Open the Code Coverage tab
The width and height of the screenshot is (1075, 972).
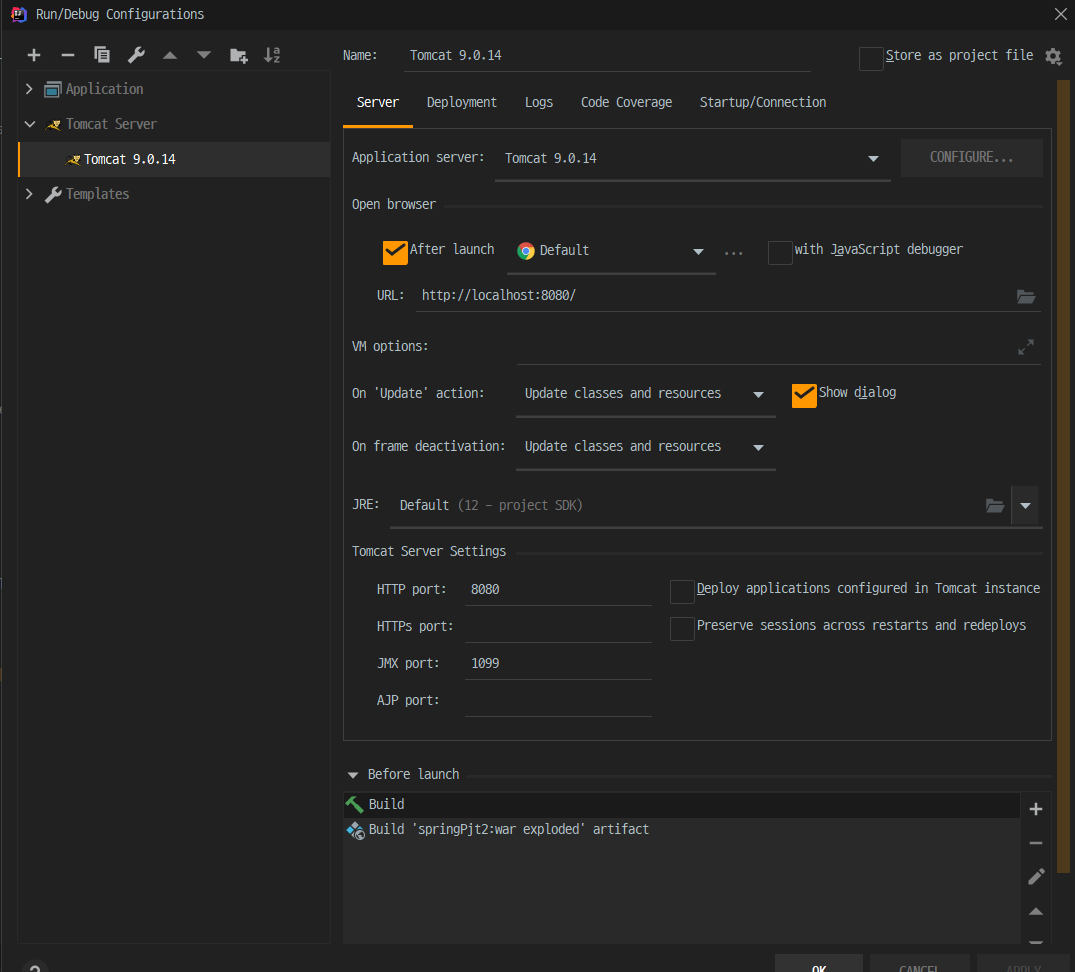tap(626, 102)
